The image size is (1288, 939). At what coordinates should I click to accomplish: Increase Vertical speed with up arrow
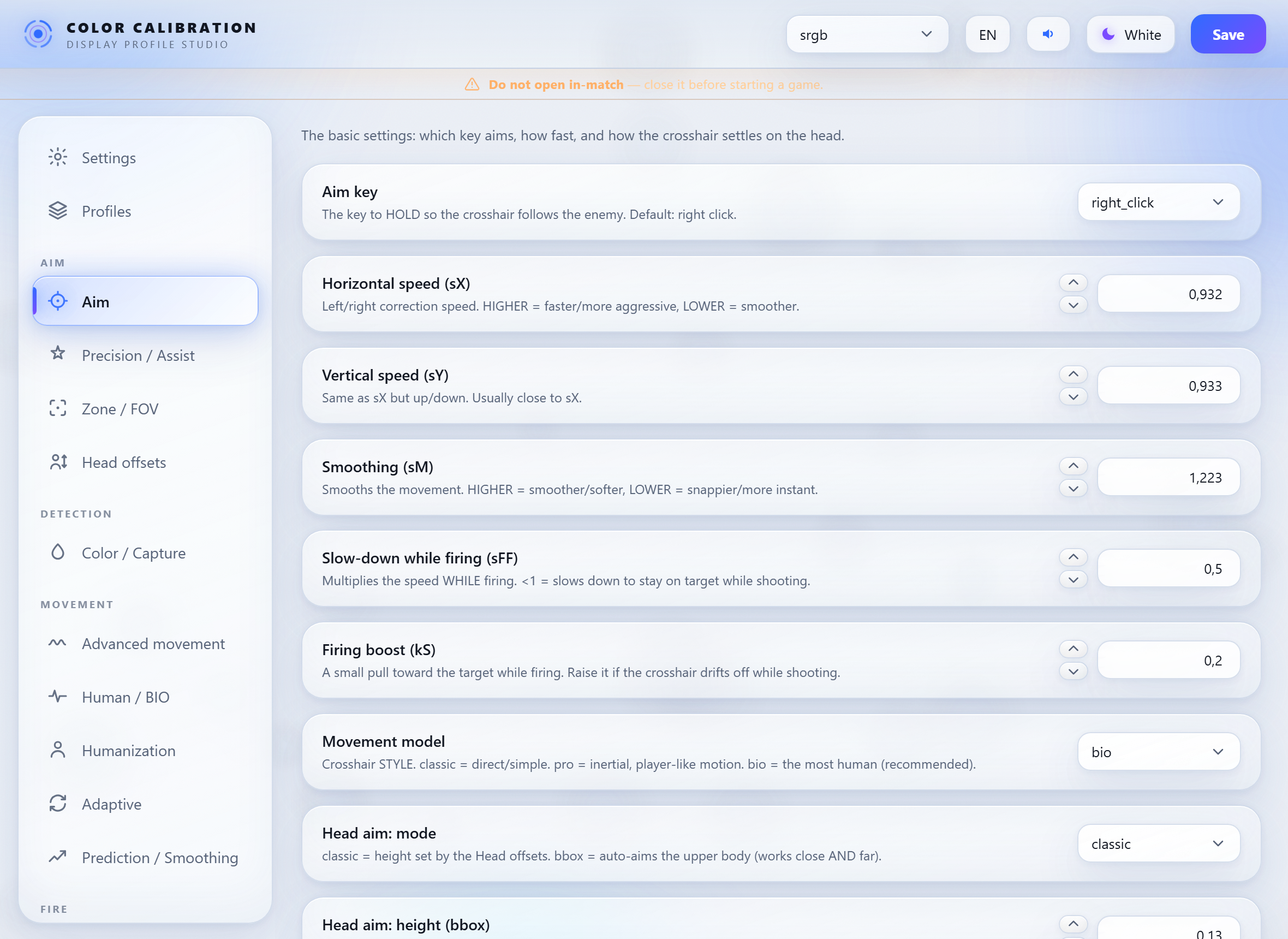tap(1073, 374)
